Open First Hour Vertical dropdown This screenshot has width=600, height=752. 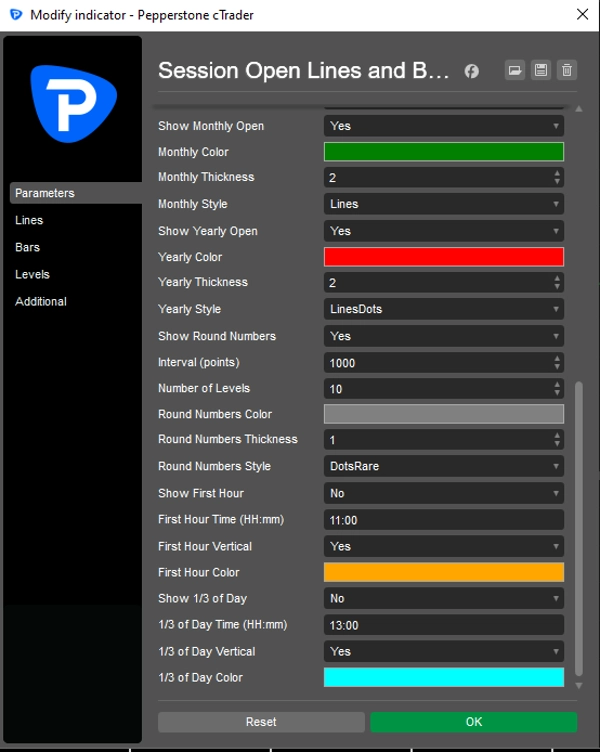click(x=443, y=546)
